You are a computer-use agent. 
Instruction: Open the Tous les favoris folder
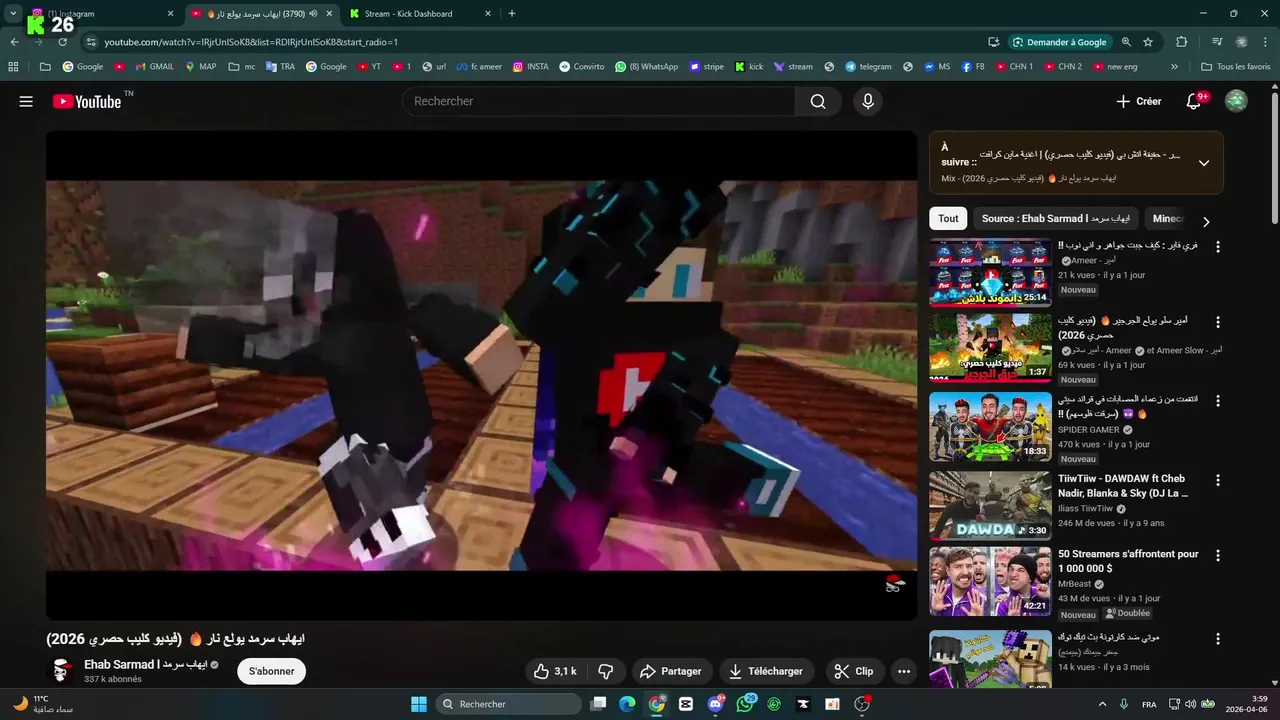pyautogui.click(x=1235, y=67)
